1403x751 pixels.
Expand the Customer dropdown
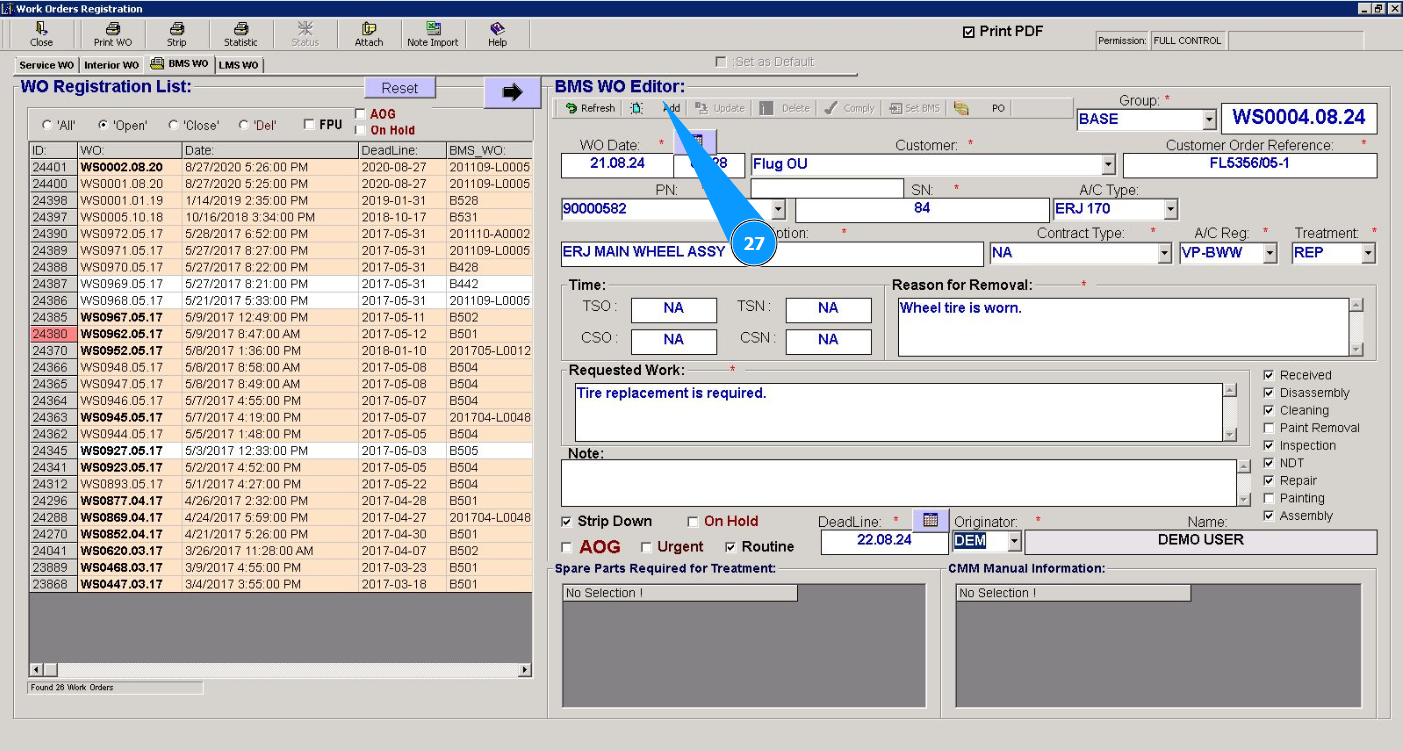click(x=1107, y=164)
